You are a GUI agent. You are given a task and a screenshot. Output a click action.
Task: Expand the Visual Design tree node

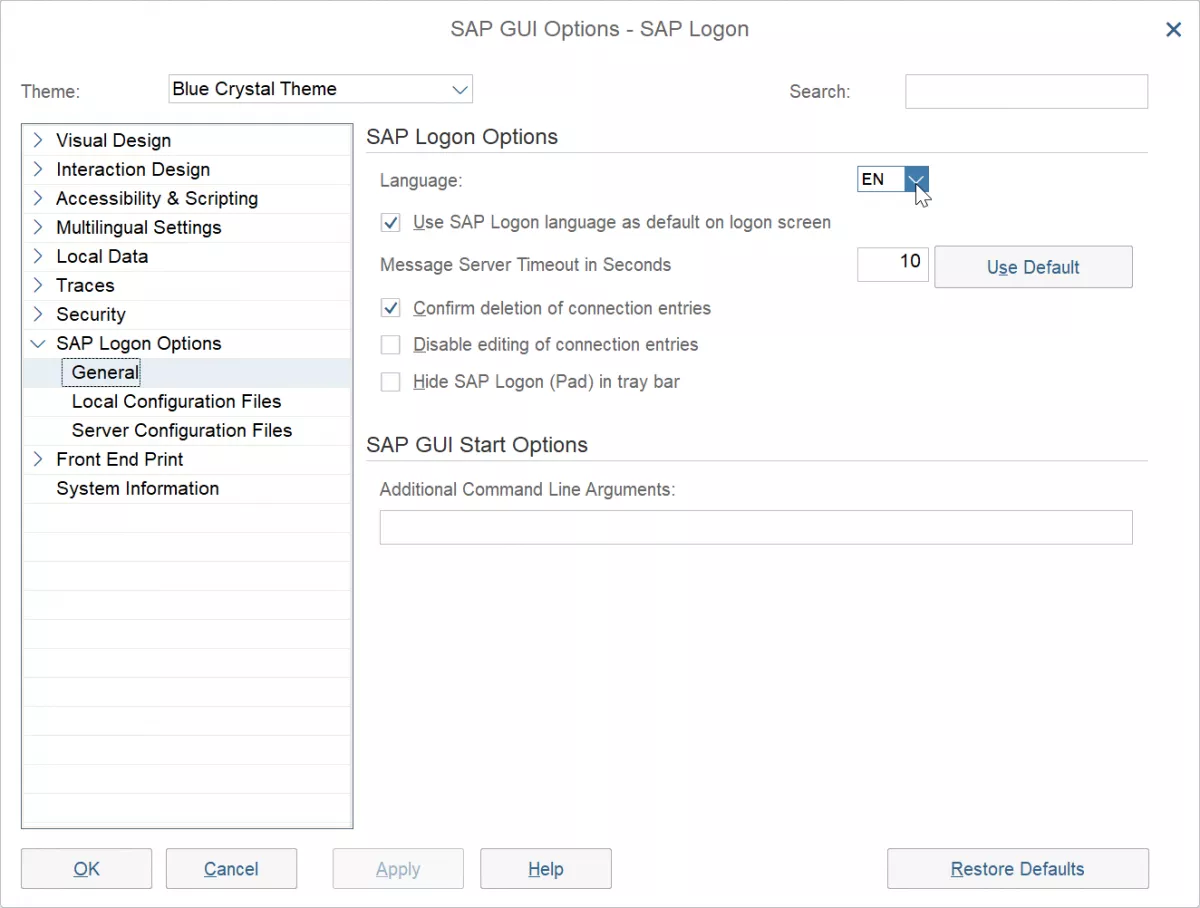point(38,140)
